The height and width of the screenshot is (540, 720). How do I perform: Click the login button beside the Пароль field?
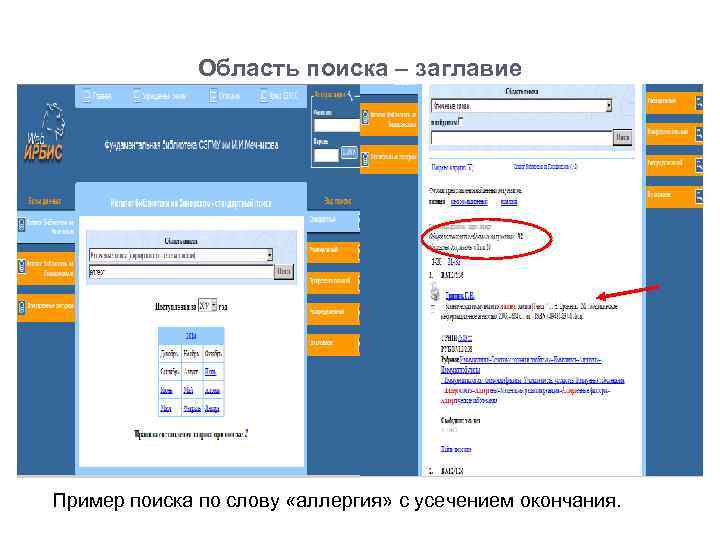[x=349, y=152]
